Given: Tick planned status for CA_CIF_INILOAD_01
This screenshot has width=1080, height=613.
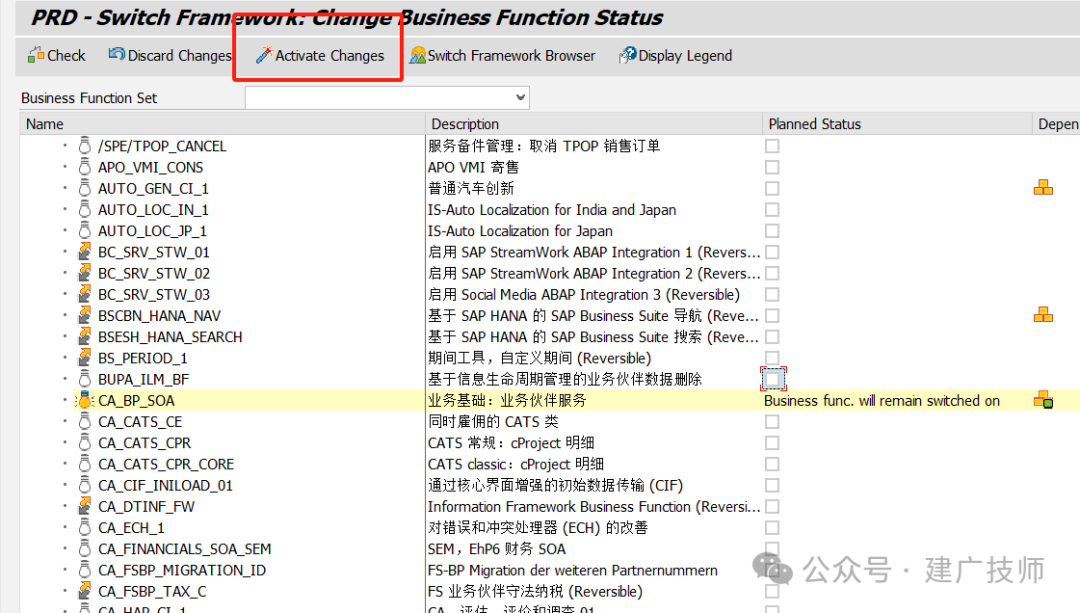Looking at the screenshot, I should click(x=772, y=486).
